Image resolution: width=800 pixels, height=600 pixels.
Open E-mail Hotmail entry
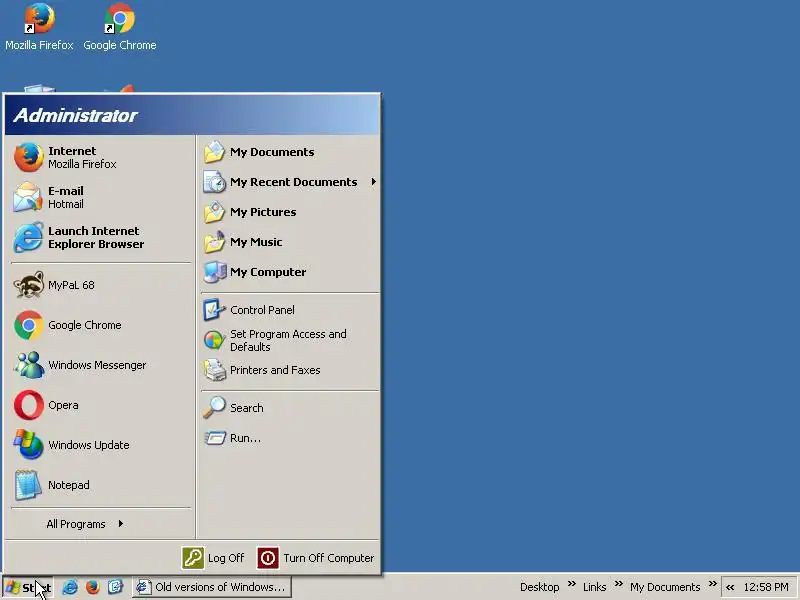point(101,197)
